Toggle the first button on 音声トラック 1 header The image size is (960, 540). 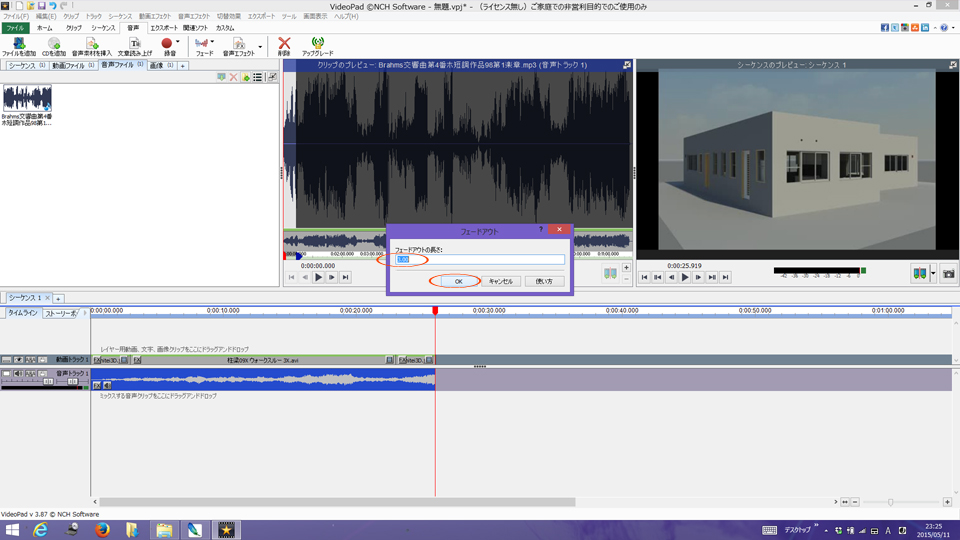(x=6, y=373)
